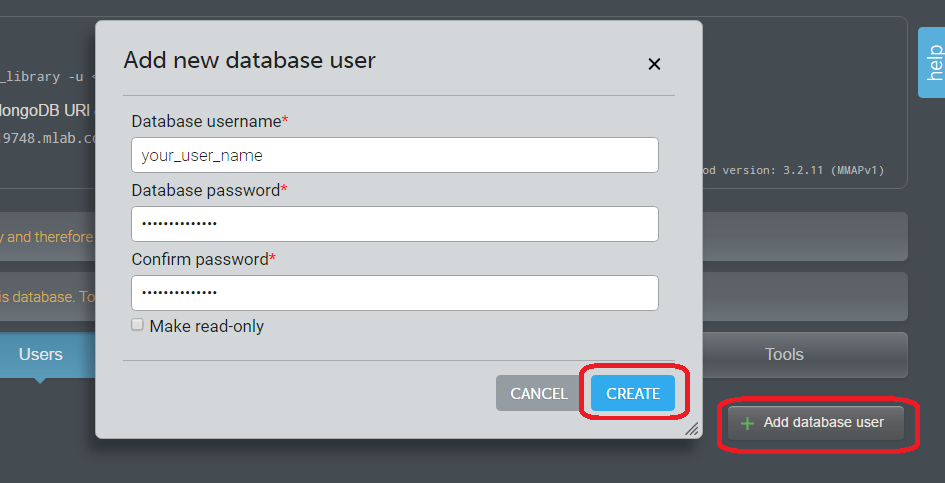Focus the Confirm password field
Screen dimensions: 945x483
394,293
